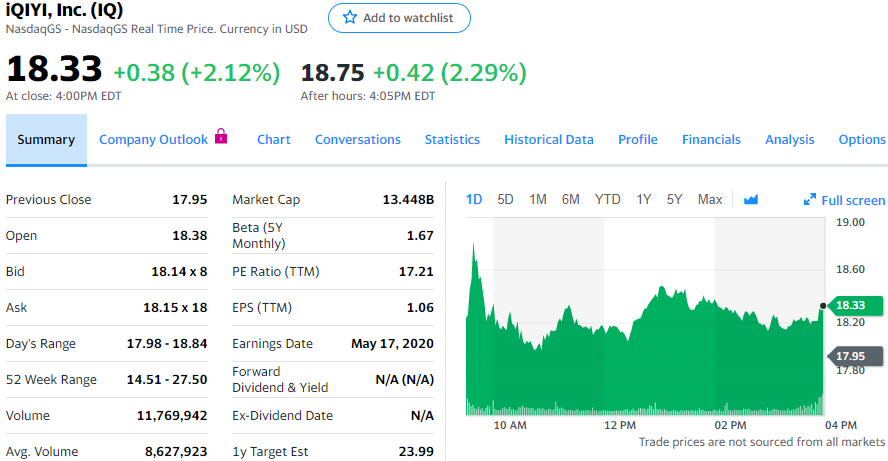The image size is (888, 461).
Task: Open the Historical Data tab
Action: coord(549,140)
